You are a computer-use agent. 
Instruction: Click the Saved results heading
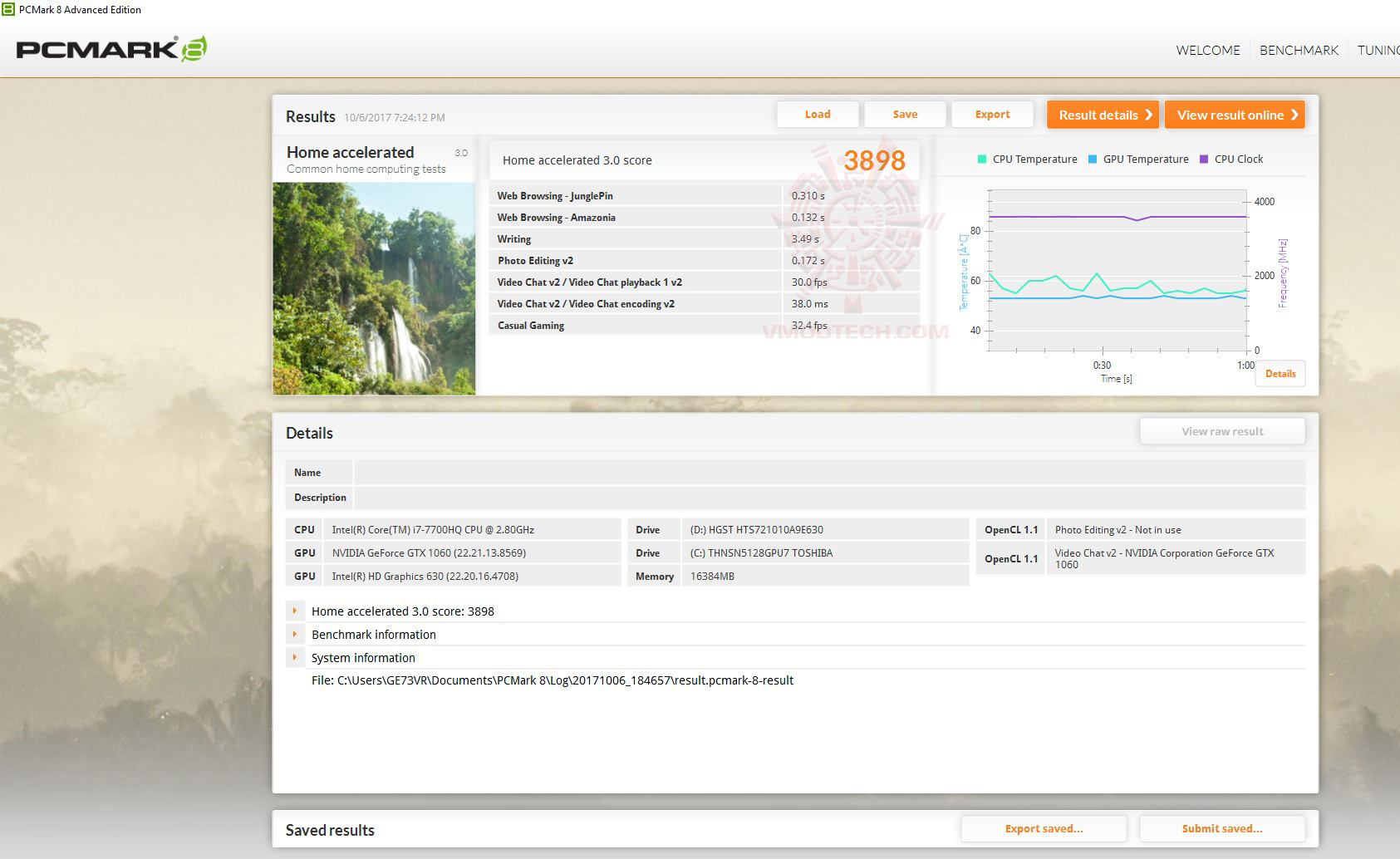pos(330,830)
